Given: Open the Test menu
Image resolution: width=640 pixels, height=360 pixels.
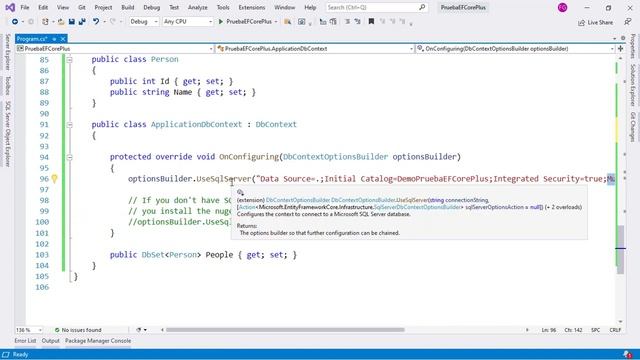Looking at the screenshot, I should [x=174, y=7].
